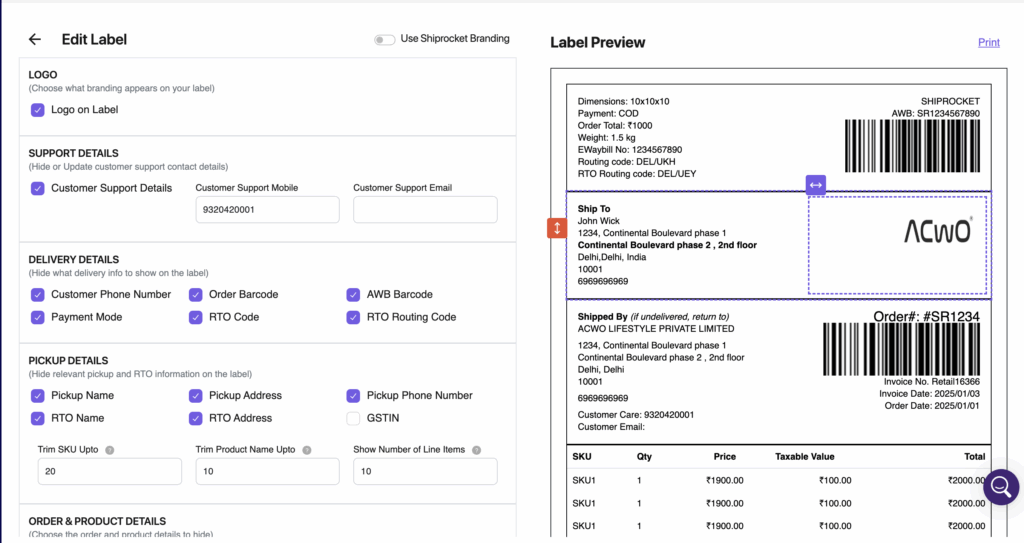Enable the GSTIN checkbox

coord(353,418)
